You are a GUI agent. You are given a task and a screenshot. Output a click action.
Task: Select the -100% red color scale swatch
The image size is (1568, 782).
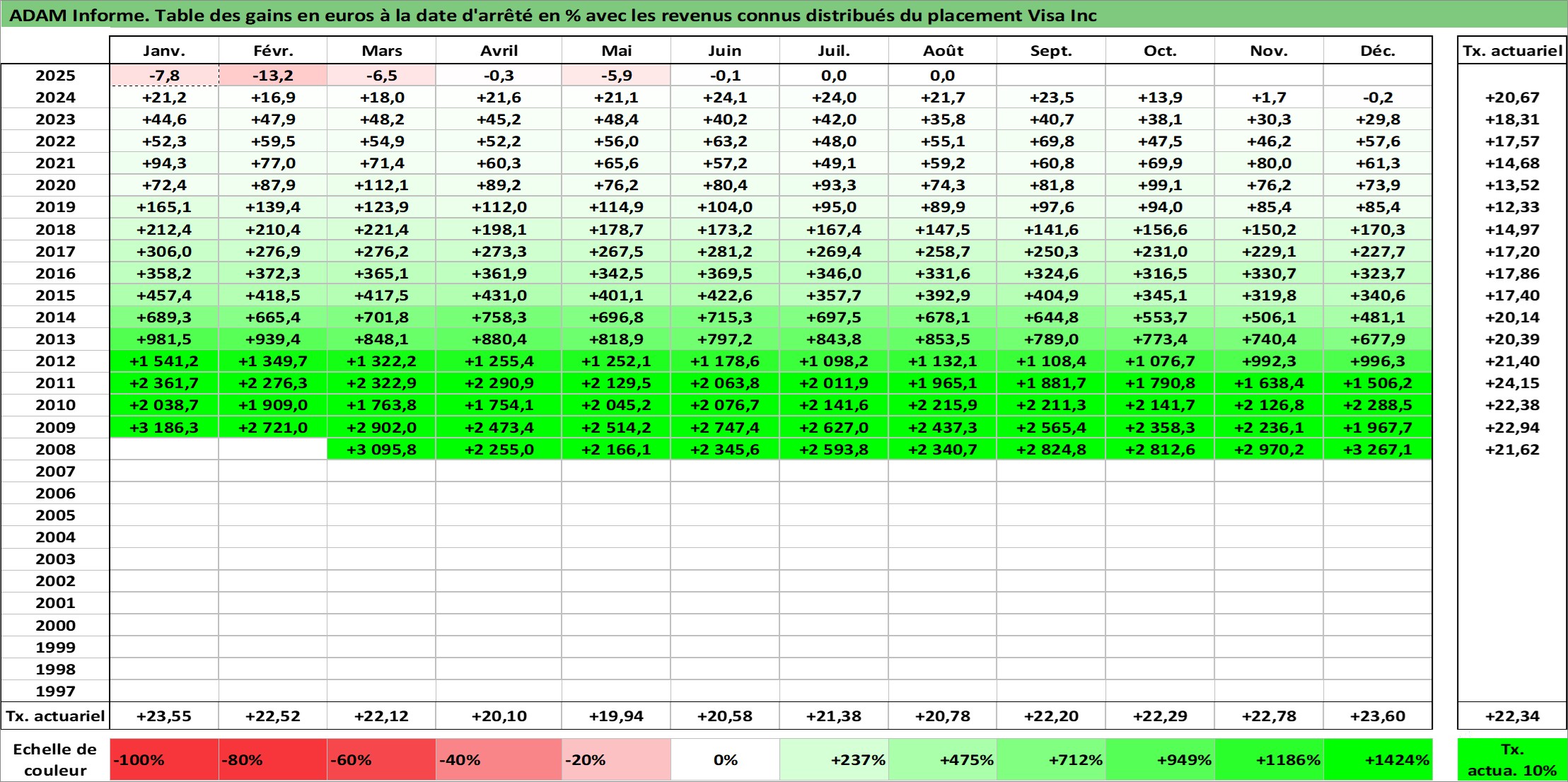pos(164,760)
